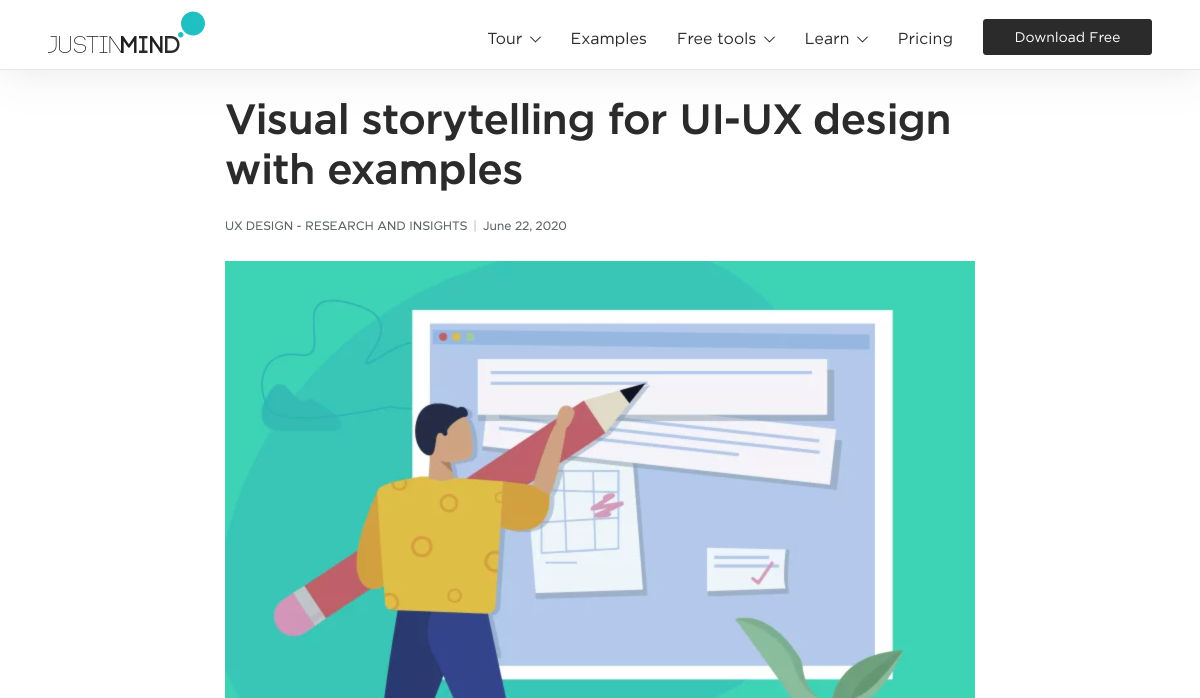Open the article hero illustration
The image size is (1200, 698).
tap(600, 479)
